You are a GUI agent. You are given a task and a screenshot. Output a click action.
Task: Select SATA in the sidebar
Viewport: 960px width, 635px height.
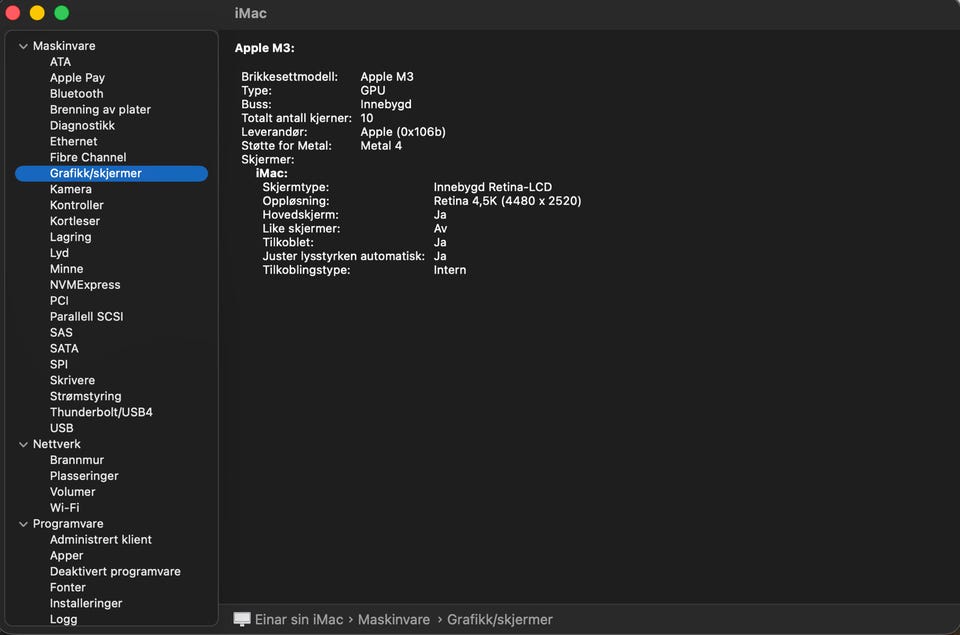pyautogui.click(x=64, y=348)
